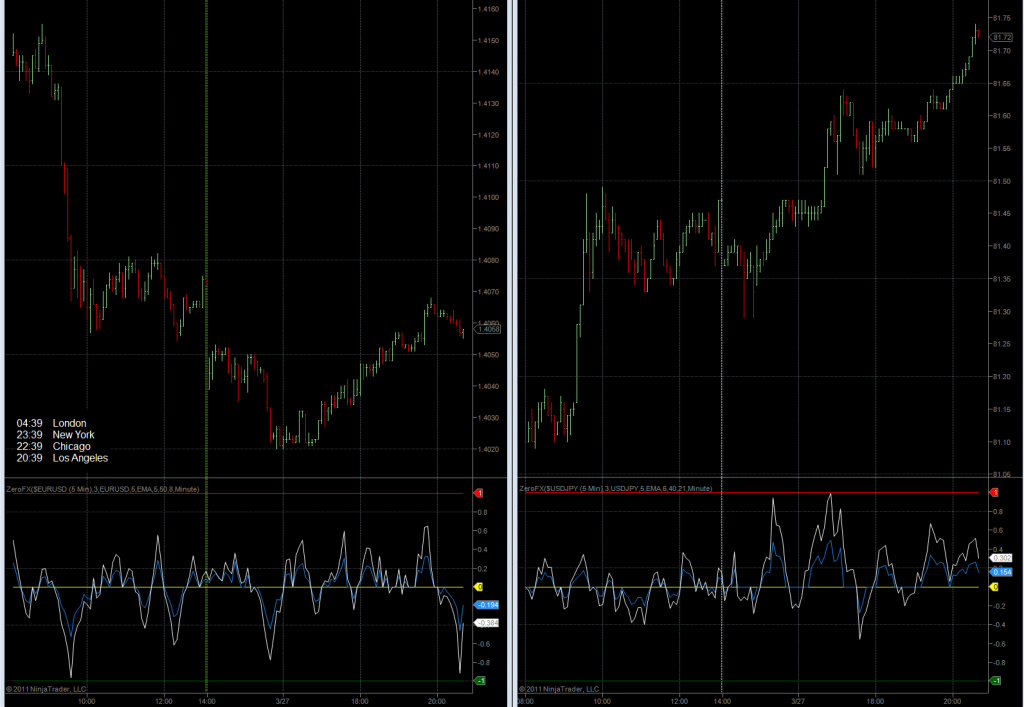Click the red +1 level marker on EURUSD indicator
1024x707 pixels.
[x=477, y=494]
